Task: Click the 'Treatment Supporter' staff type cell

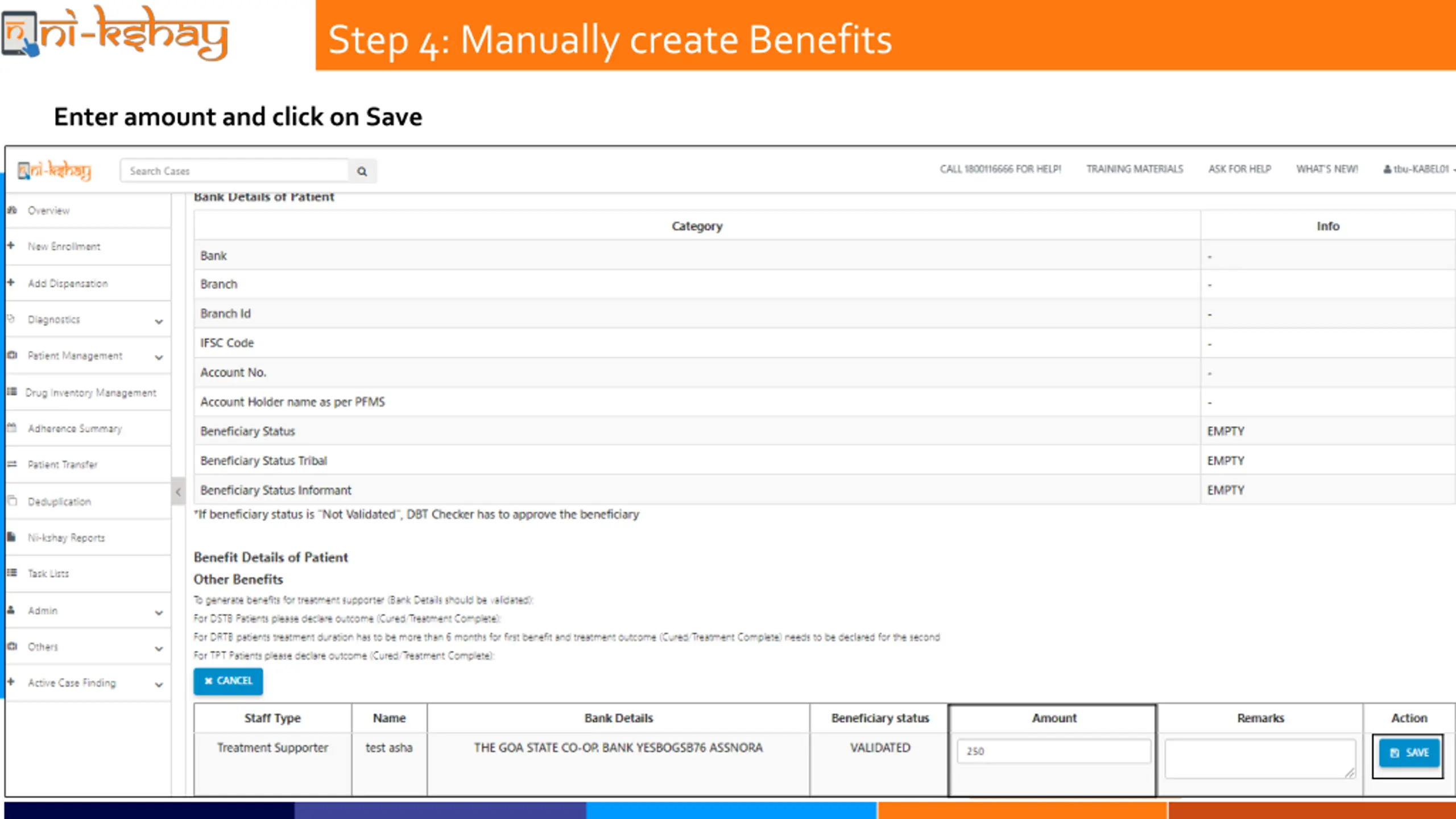Action: 272,747
